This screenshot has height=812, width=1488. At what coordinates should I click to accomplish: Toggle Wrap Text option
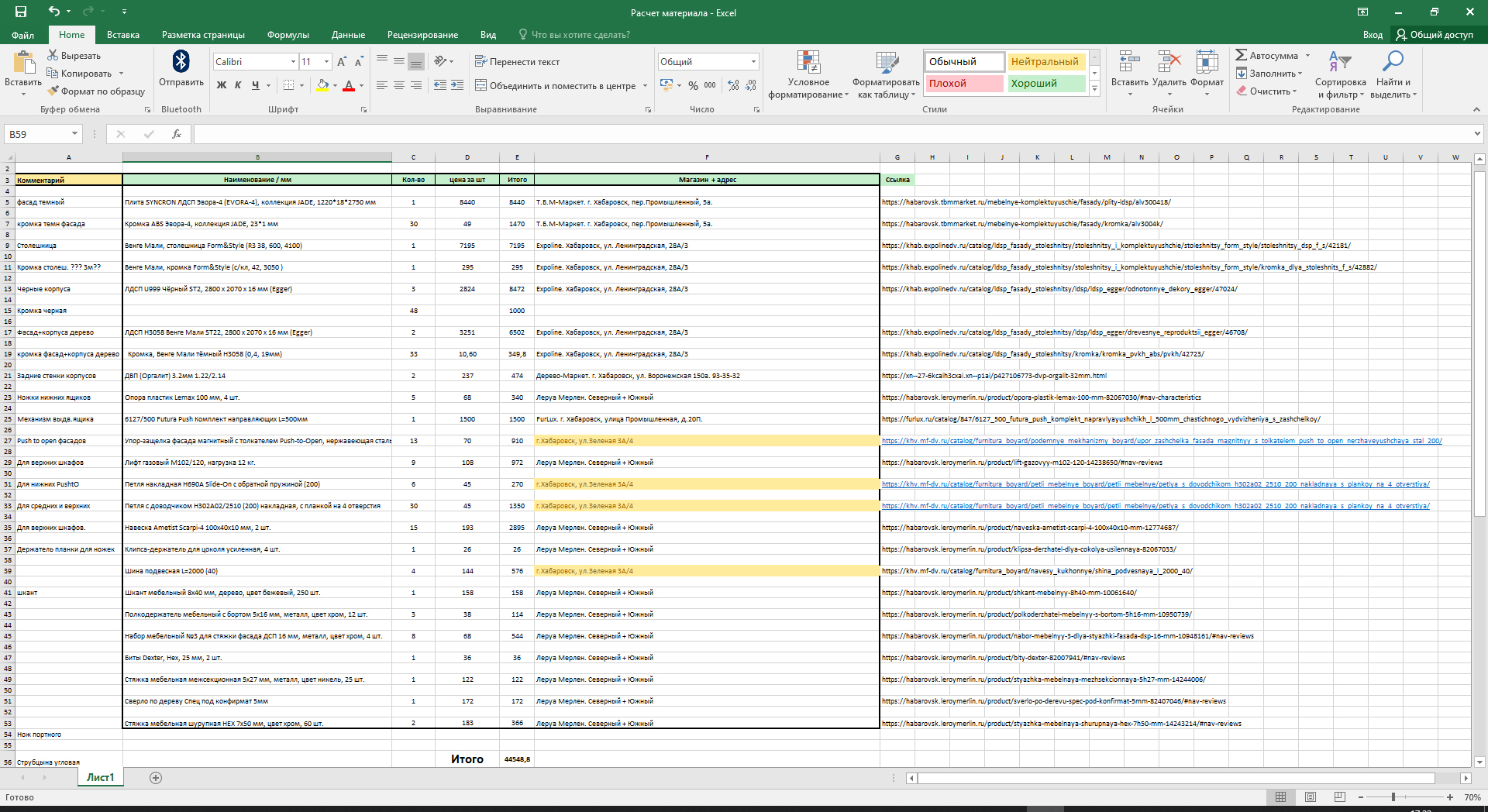(517, 61)
